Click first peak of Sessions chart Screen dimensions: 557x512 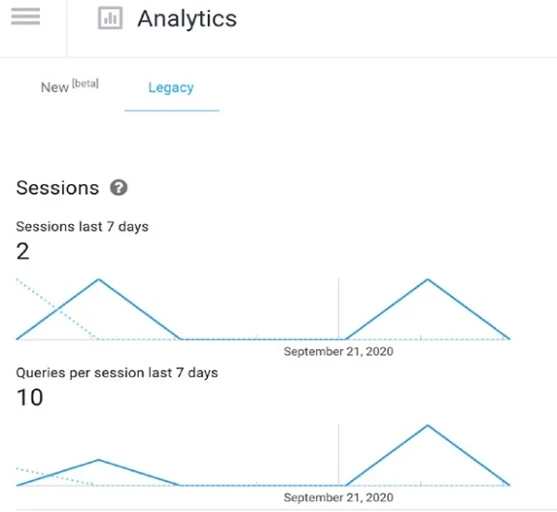point(99,280)
